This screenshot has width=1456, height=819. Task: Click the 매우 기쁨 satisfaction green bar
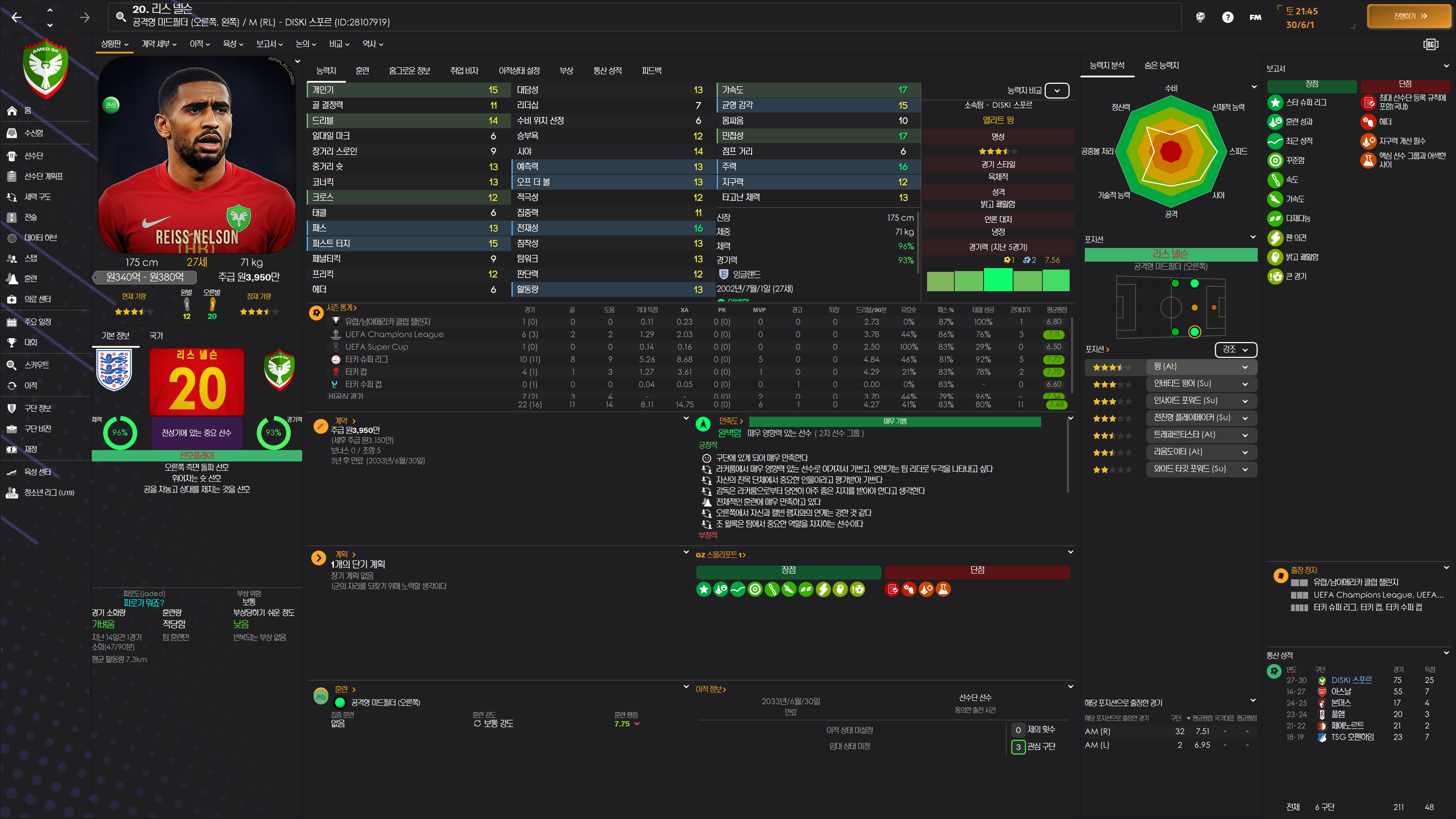894,422
